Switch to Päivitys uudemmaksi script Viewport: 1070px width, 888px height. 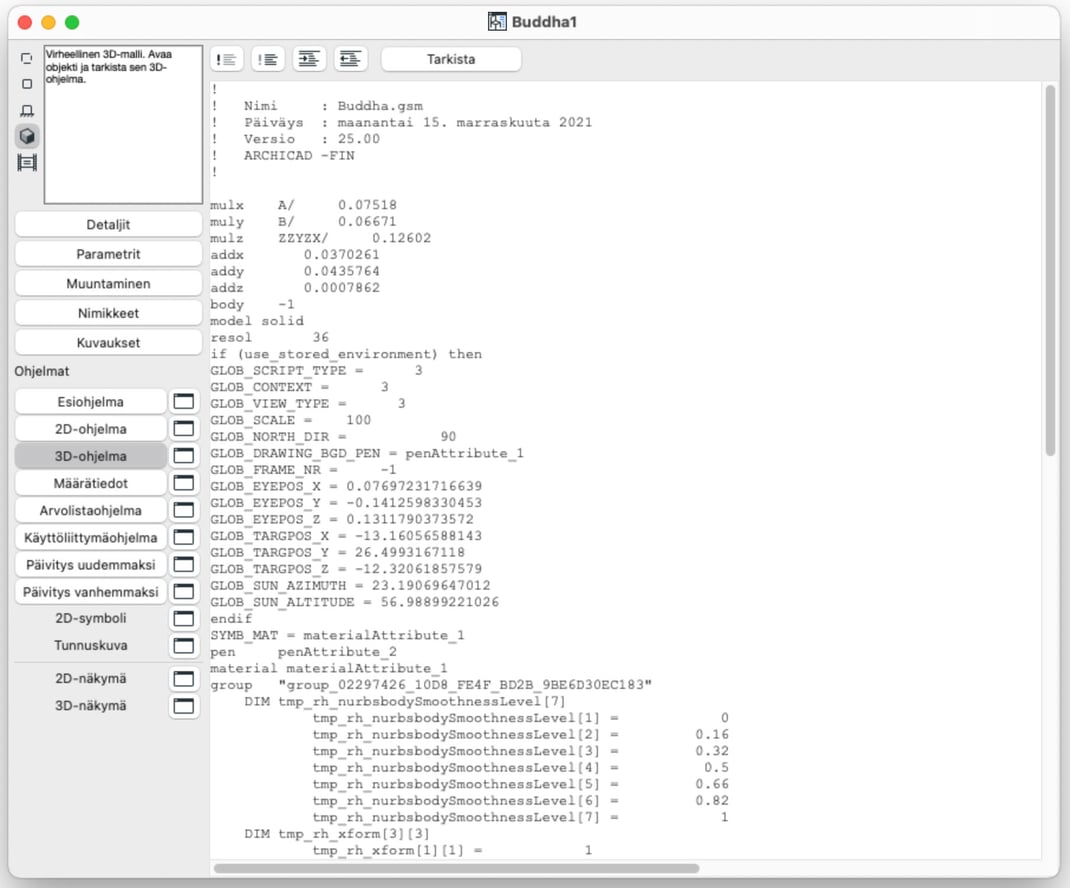[x=91, y=564]
